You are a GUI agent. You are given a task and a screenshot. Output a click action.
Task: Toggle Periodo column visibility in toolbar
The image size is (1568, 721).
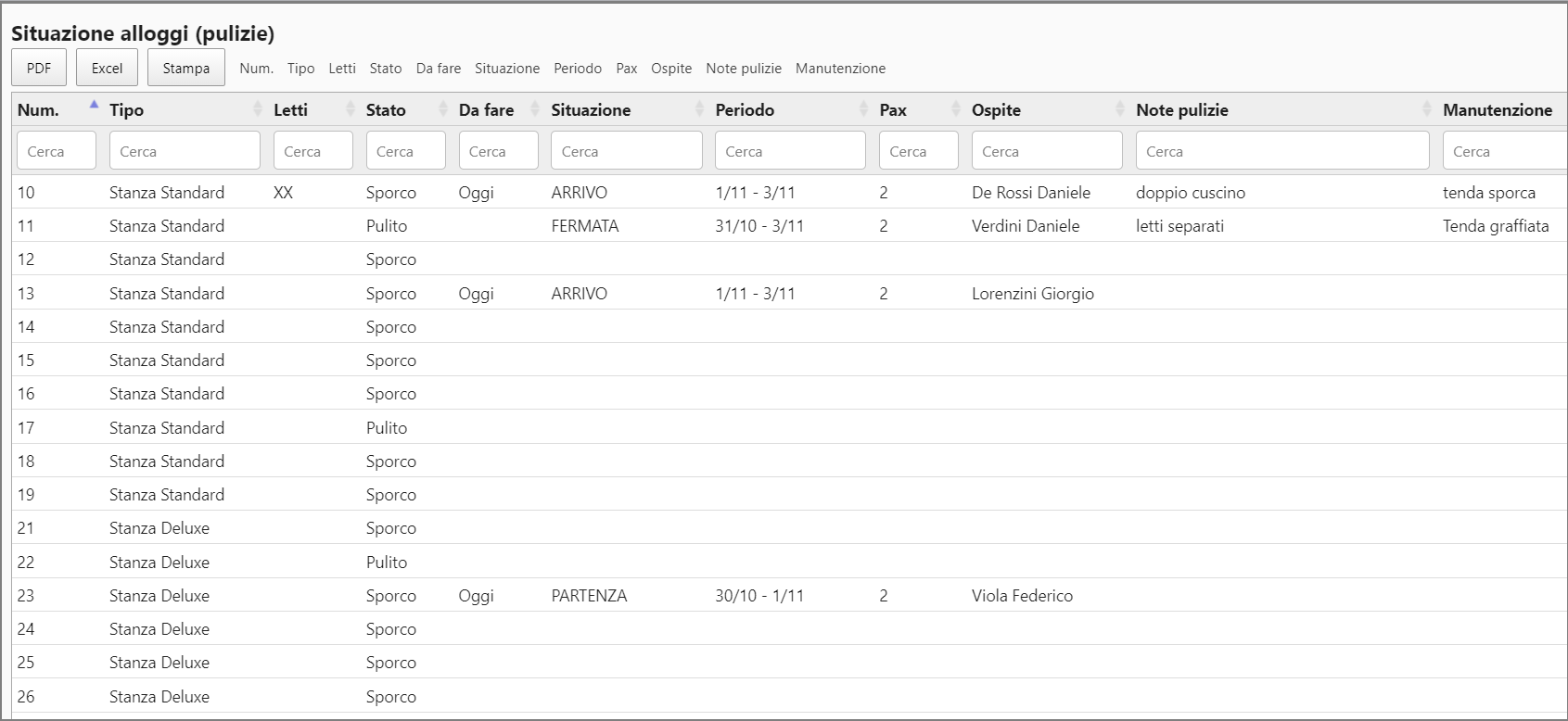coord(578,69)
